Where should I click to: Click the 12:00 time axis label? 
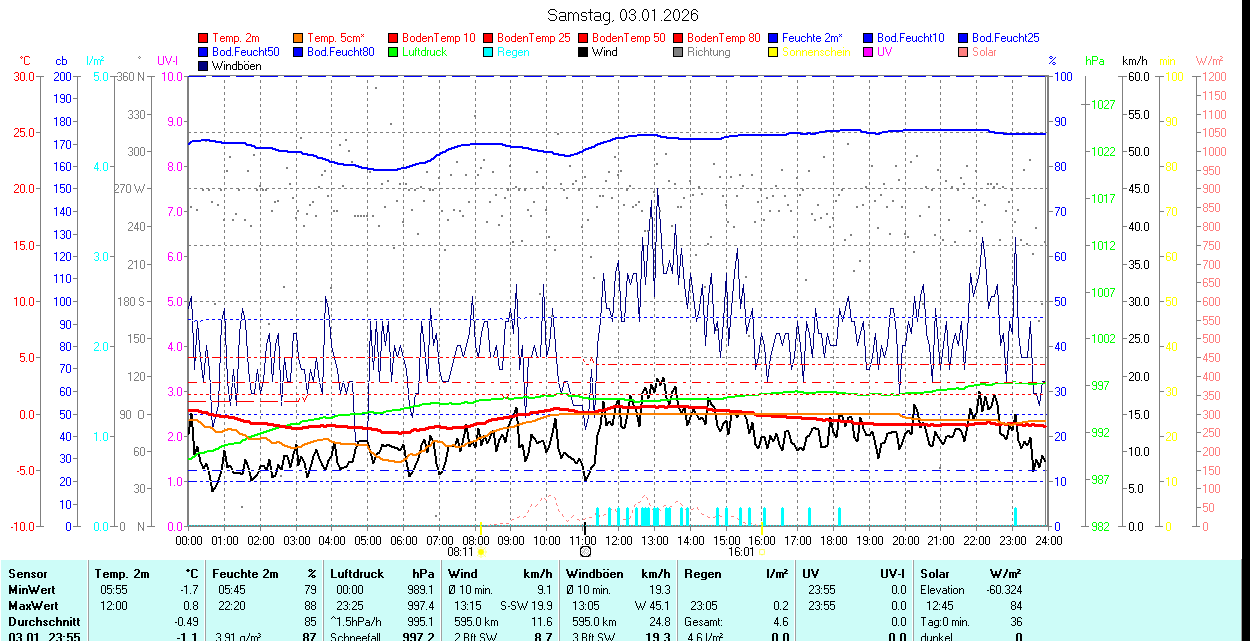click(619, 540)
